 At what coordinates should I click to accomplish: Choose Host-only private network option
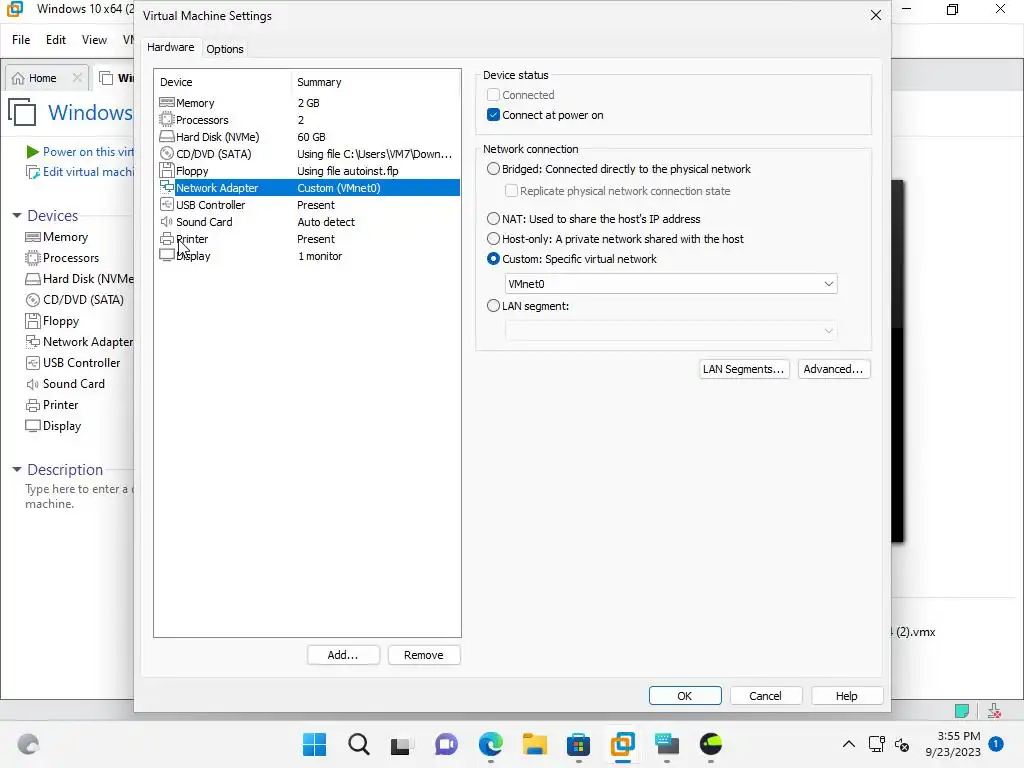click(493, 239)
